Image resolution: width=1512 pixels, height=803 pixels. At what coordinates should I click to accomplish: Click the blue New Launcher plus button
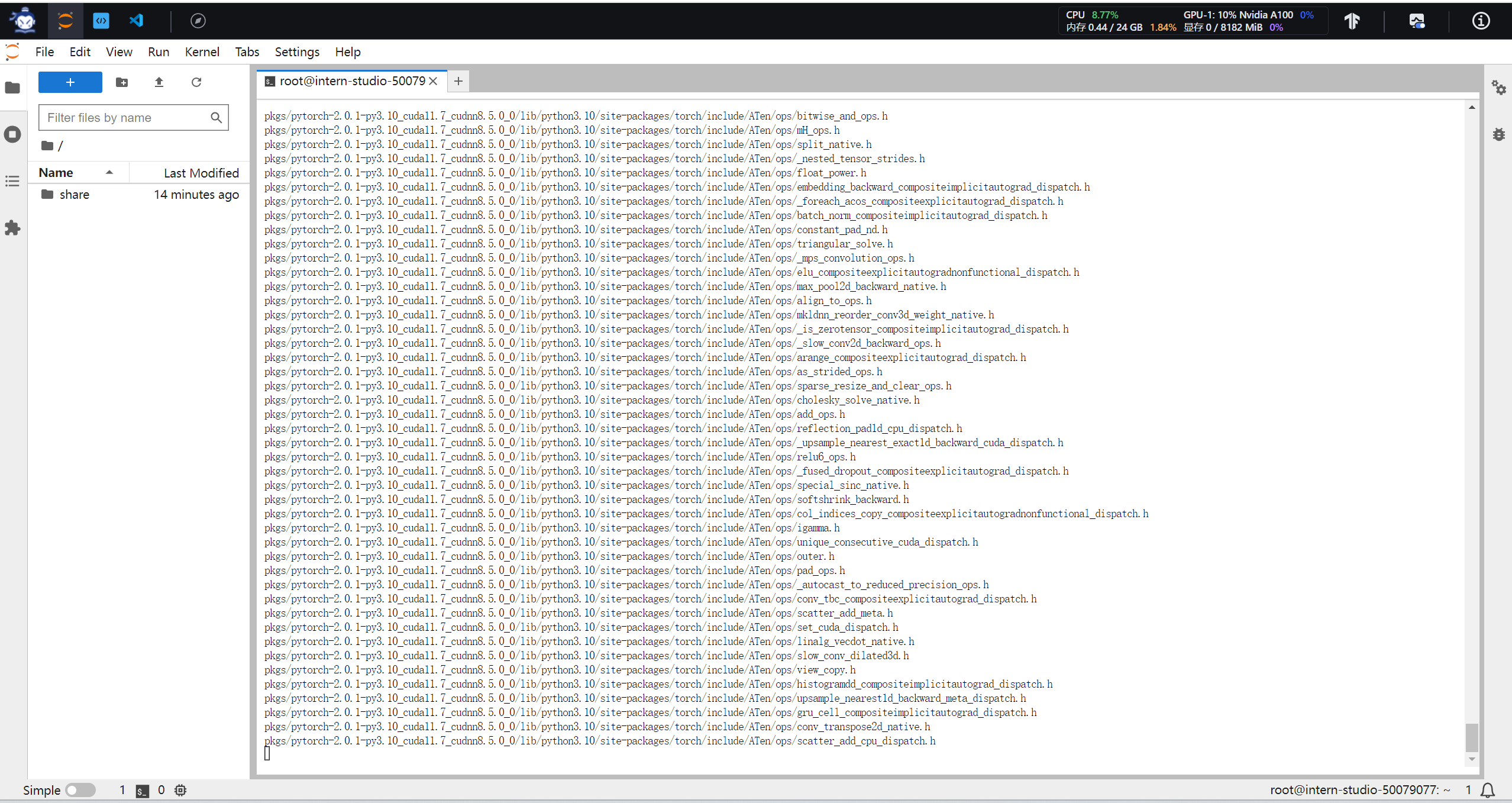click(70, 82)
